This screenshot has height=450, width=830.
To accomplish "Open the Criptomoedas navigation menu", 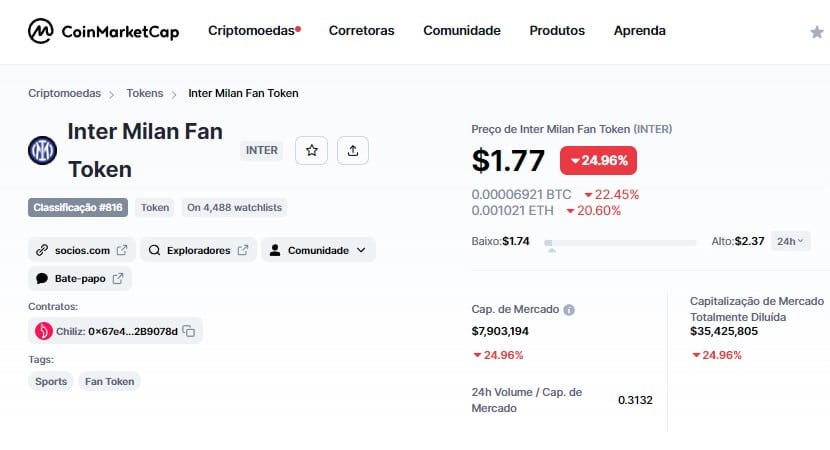I will pyautogui.click(x=254, y=31).
